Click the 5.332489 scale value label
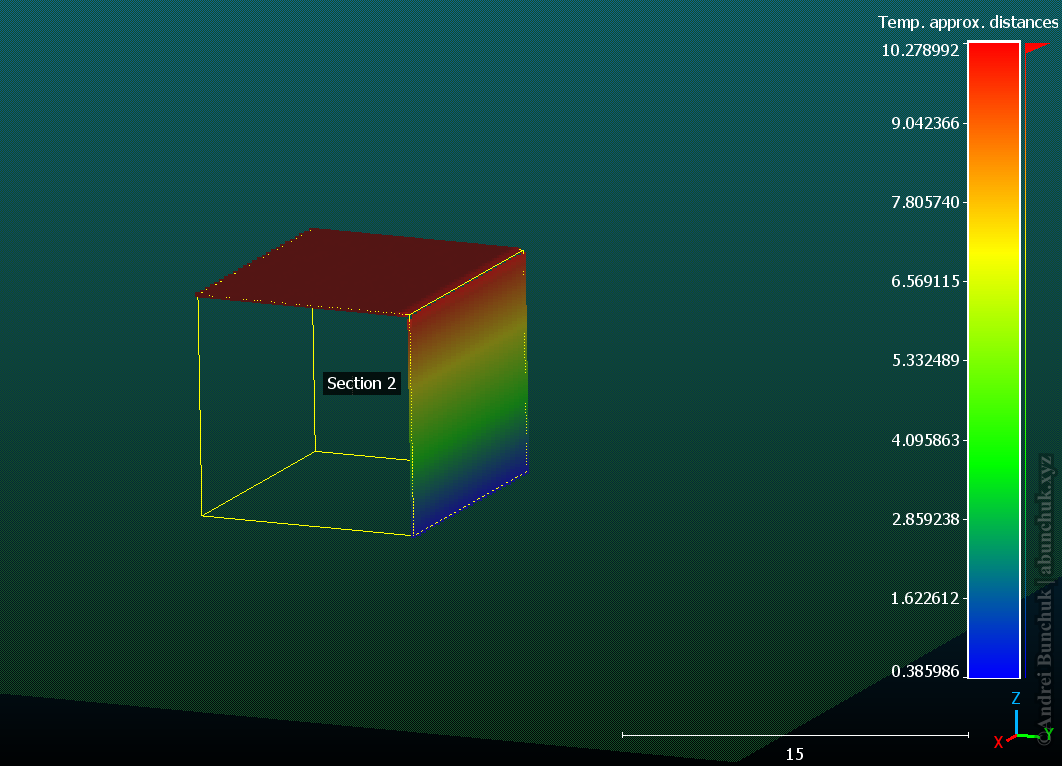The image size is (1062, 766). coord(925,360)
